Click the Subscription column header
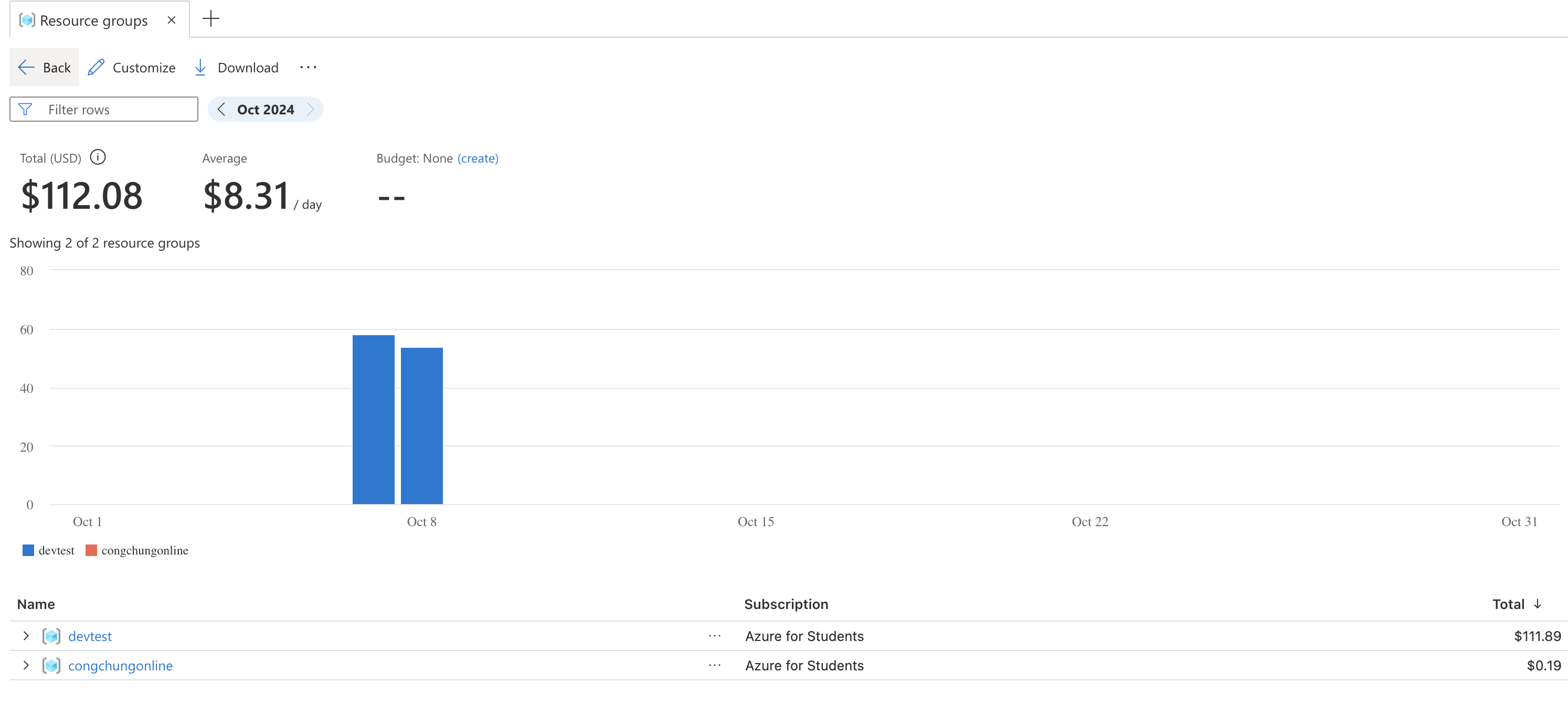 point(786,604)
